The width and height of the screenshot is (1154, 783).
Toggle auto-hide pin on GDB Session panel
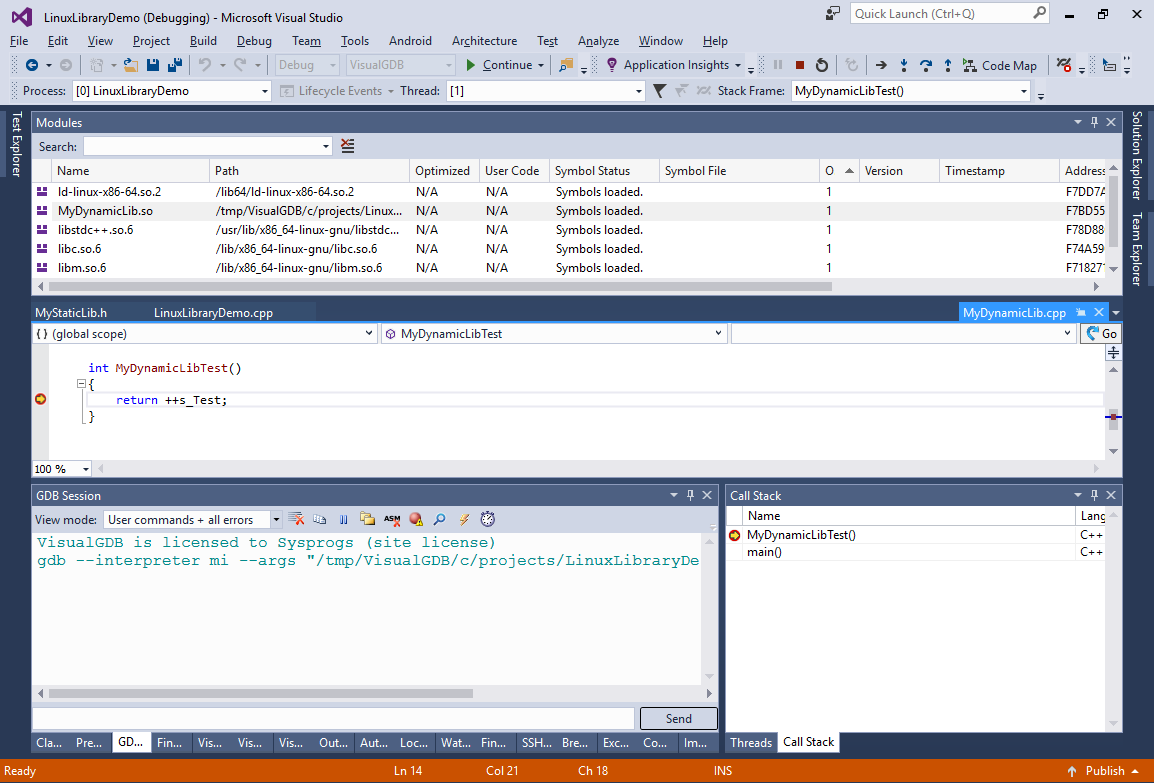pos(690,495)
